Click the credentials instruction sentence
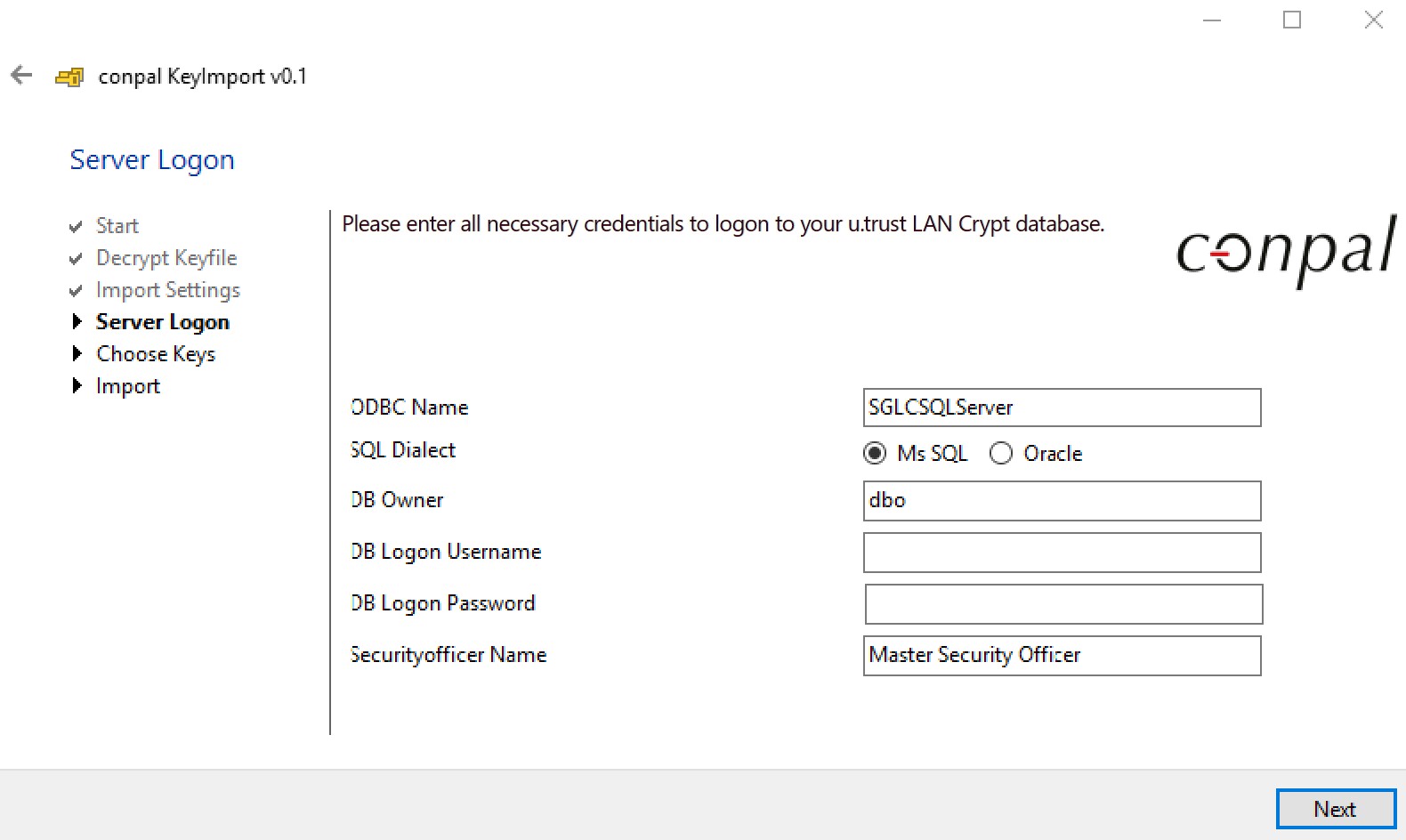The width and height of the screenshot is (1406, 840). (723, 224)
